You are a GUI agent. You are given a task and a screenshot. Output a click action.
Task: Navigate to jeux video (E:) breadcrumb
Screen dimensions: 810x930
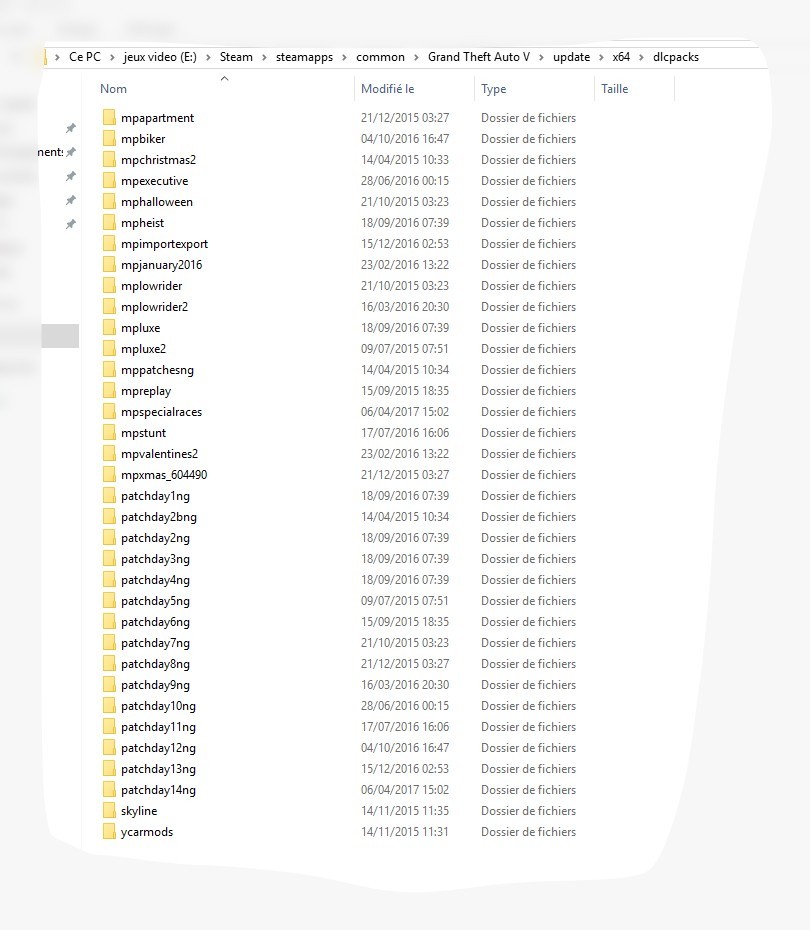160,57
